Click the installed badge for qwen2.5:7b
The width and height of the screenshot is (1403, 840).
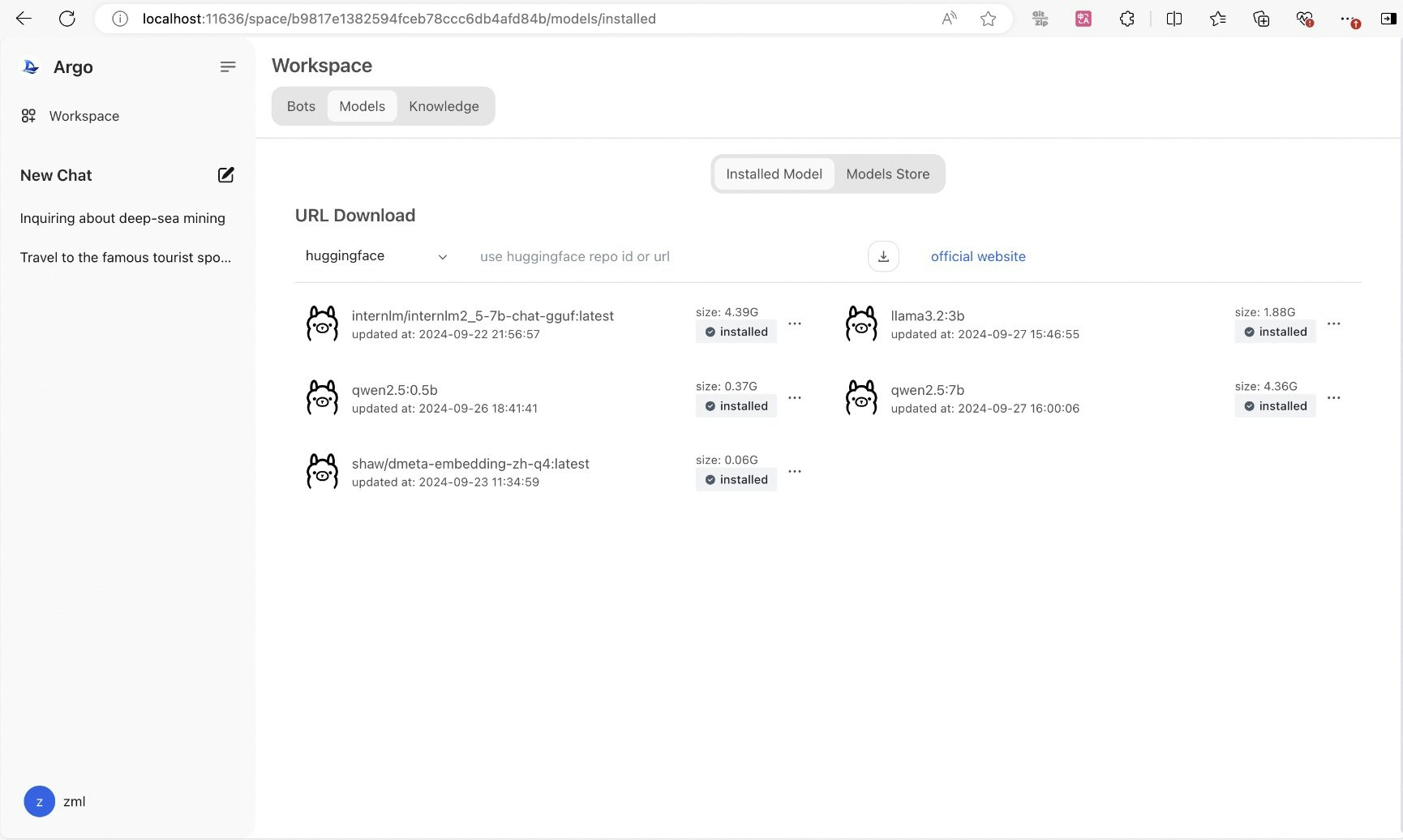[1275, 406]
